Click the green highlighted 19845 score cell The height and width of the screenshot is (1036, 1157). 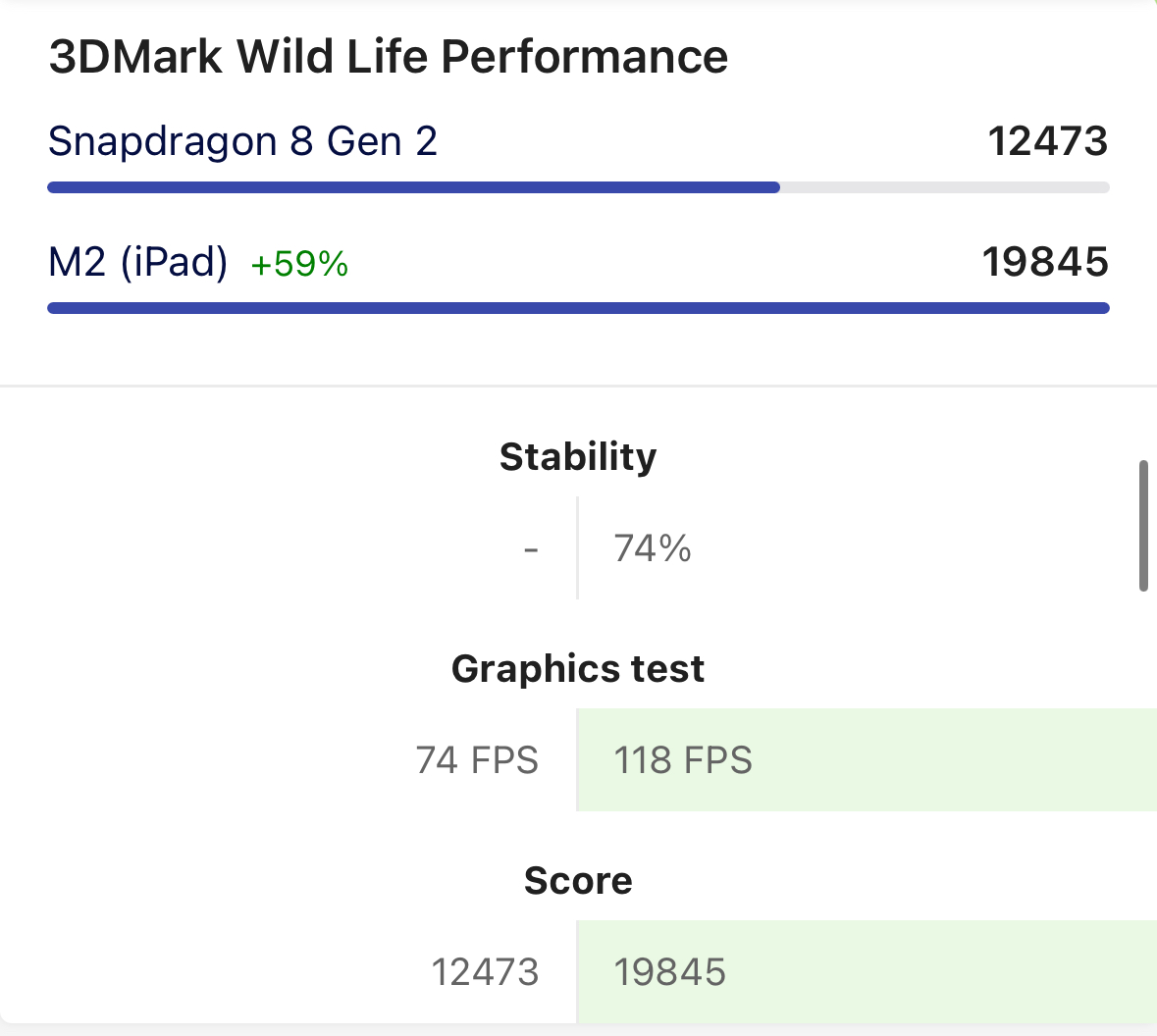tap(670, 972)
